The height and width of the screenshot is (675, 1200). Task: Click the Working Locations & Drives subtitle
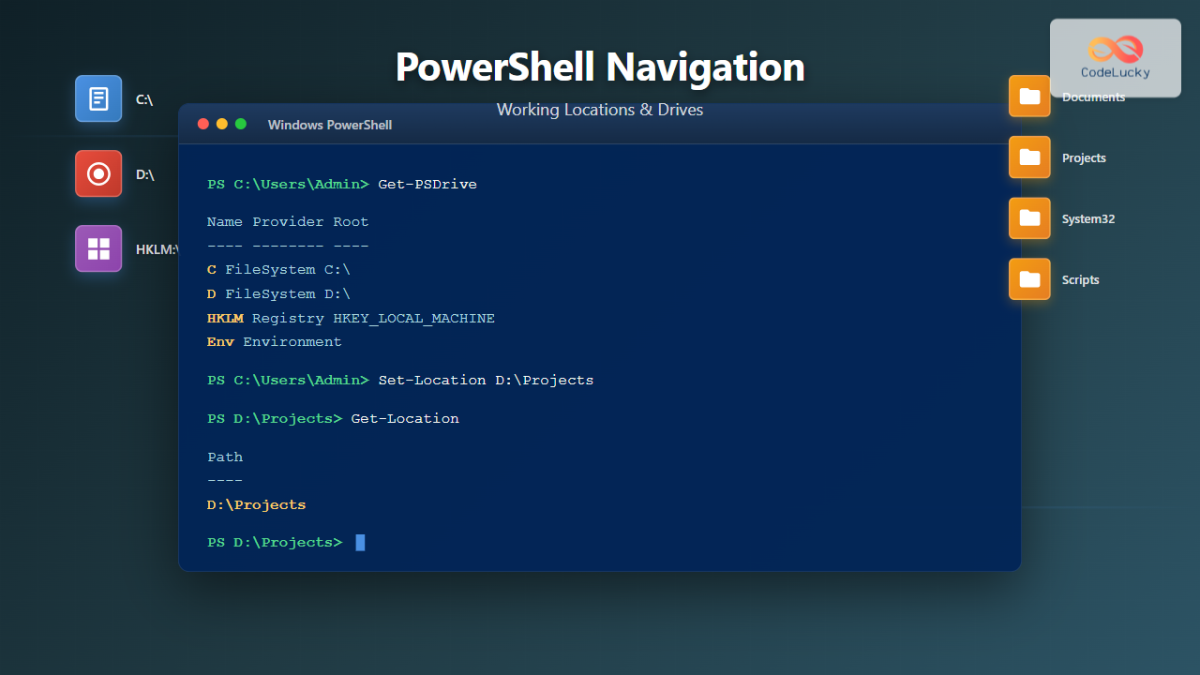[x=600, y=110]
